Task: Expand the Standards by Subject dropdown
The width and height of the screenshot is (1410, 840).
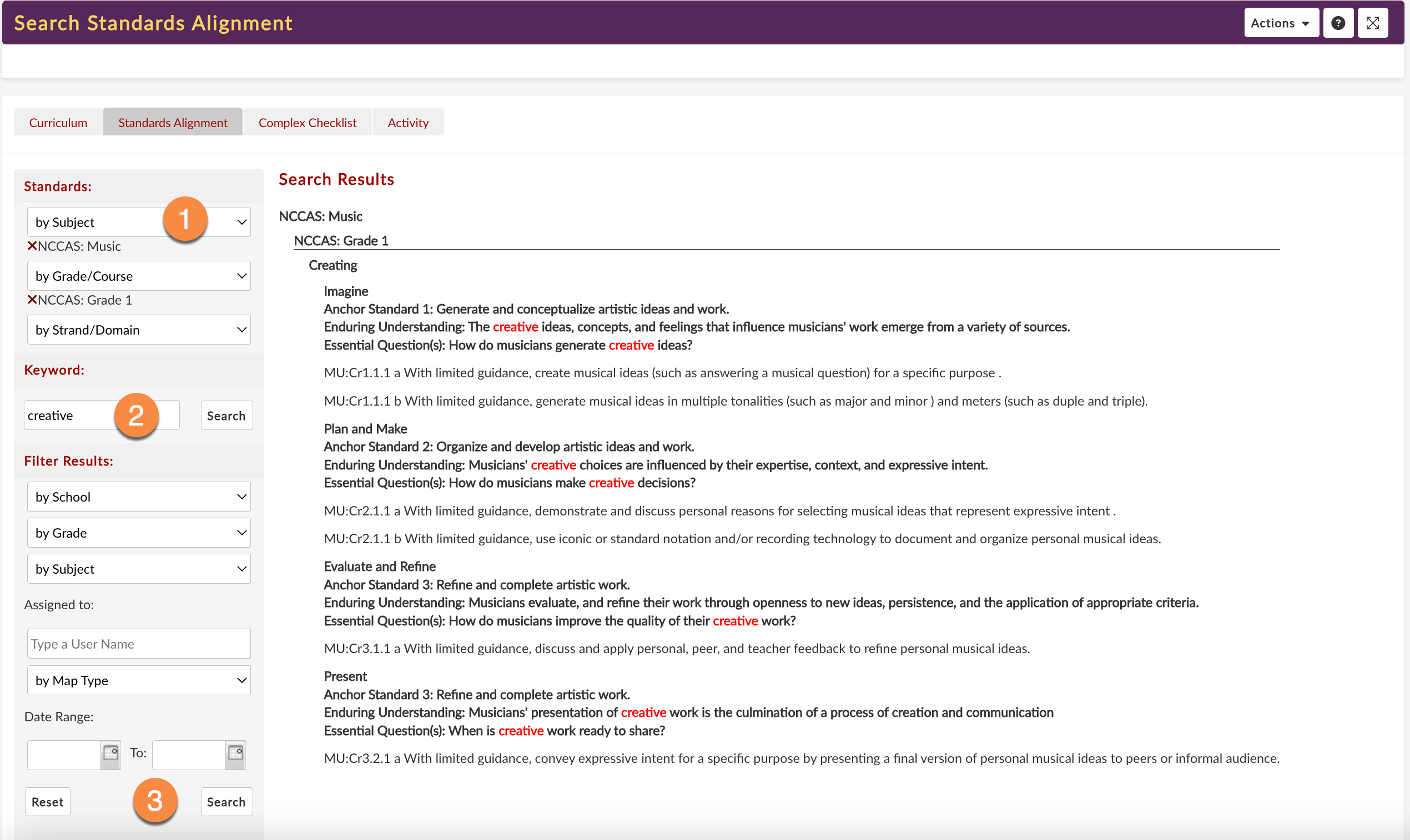Action: (x=138, y=222)
